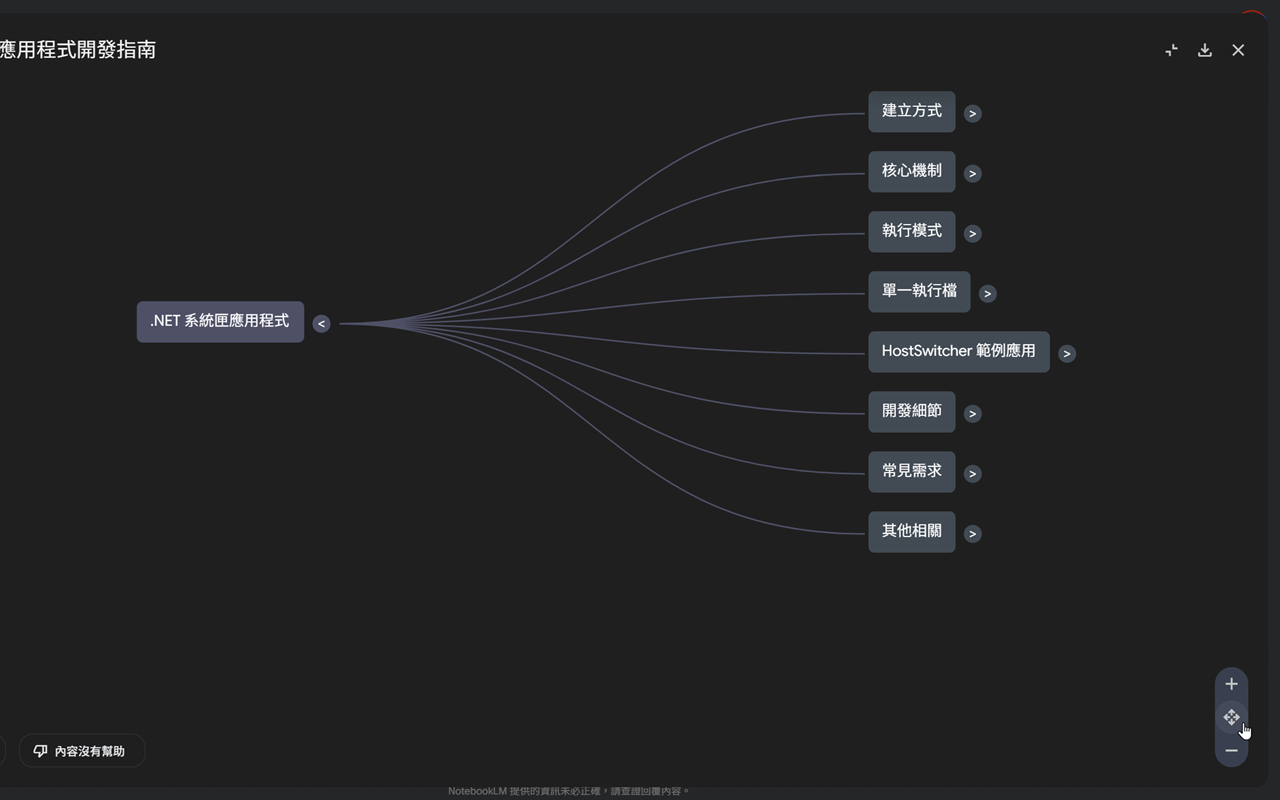Select the 單一執行檔 node
The image size is (1280, 800).
click(x=919, y=292)
